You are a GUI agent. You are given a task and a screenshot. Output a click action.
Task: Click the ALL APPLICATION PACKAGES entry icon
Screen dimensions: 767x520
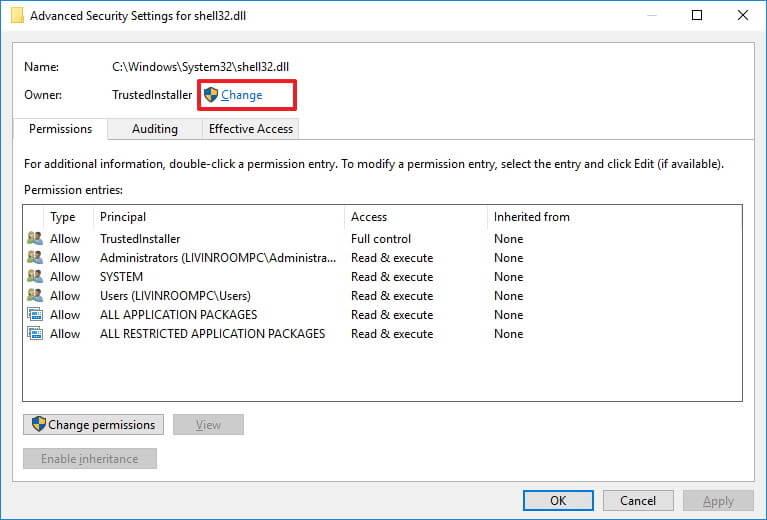pos(35,314)
